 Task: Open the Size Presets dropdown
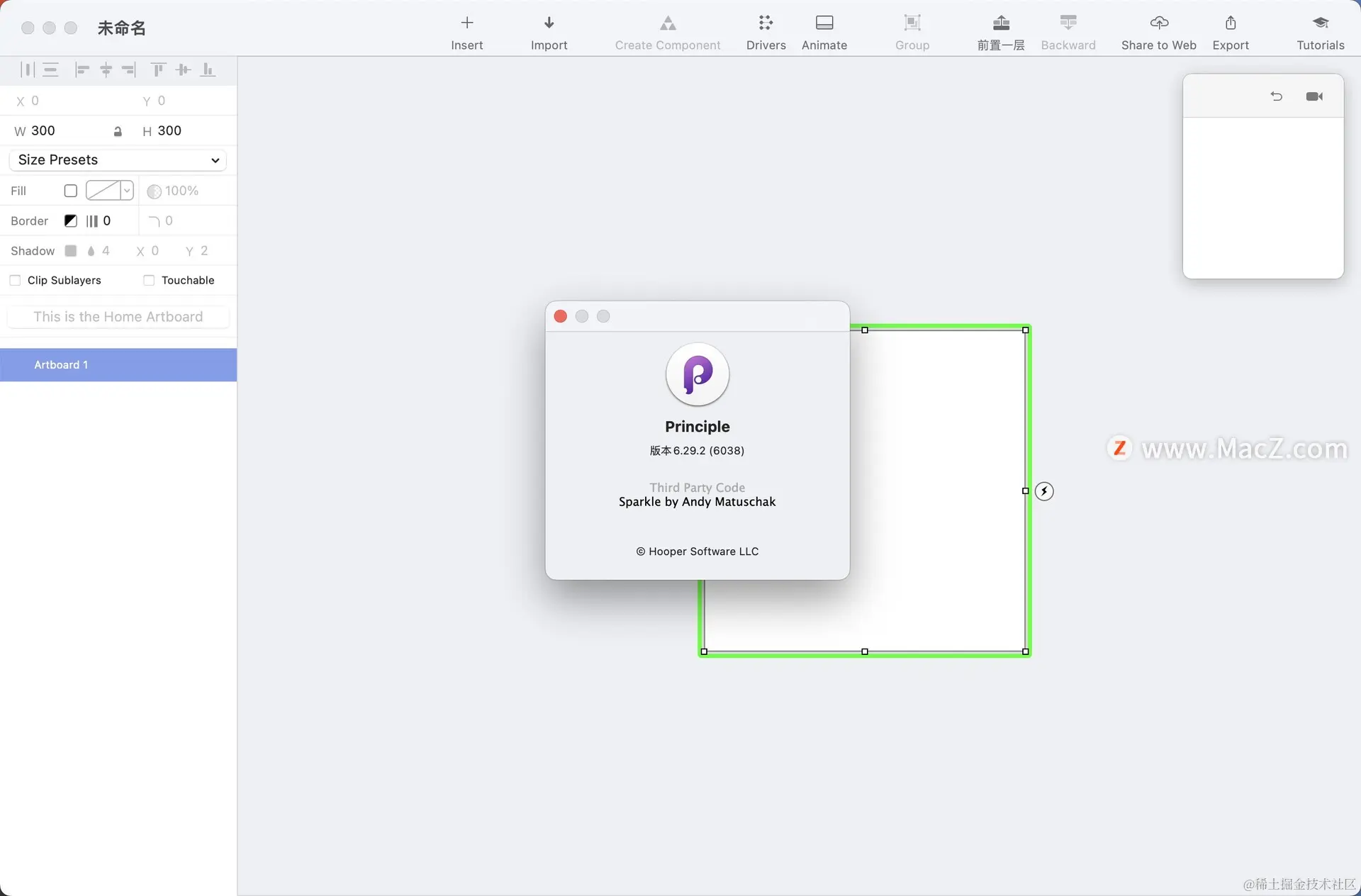point(118,160)
